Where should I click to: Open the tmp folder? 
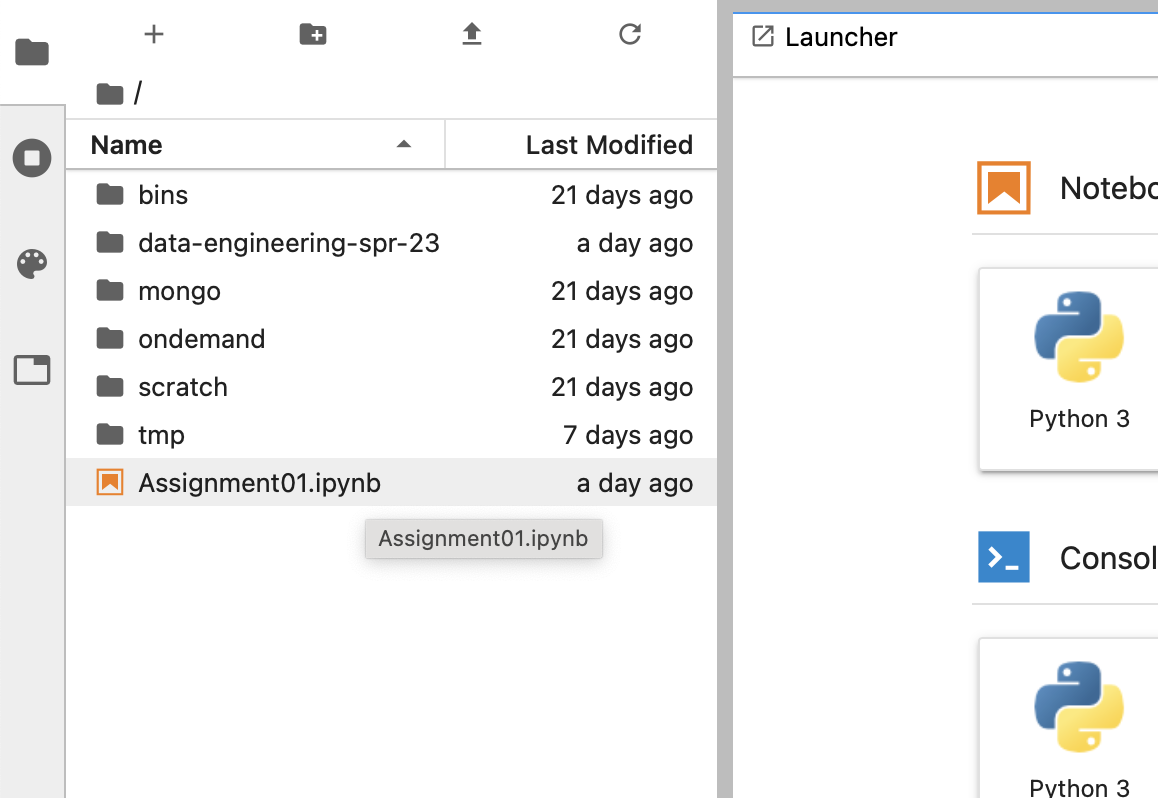(x=161, y=435)
